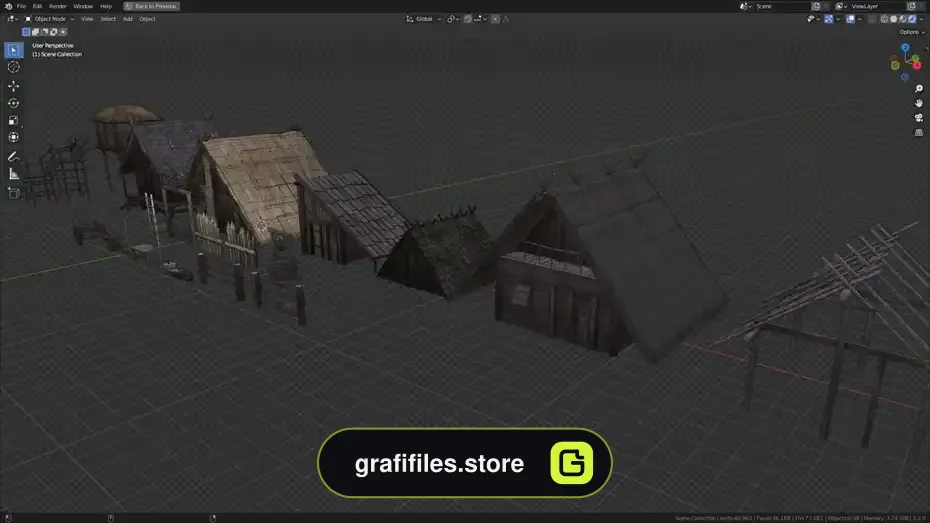Open overlays options dropdown arrow

(x=859, y=19)
